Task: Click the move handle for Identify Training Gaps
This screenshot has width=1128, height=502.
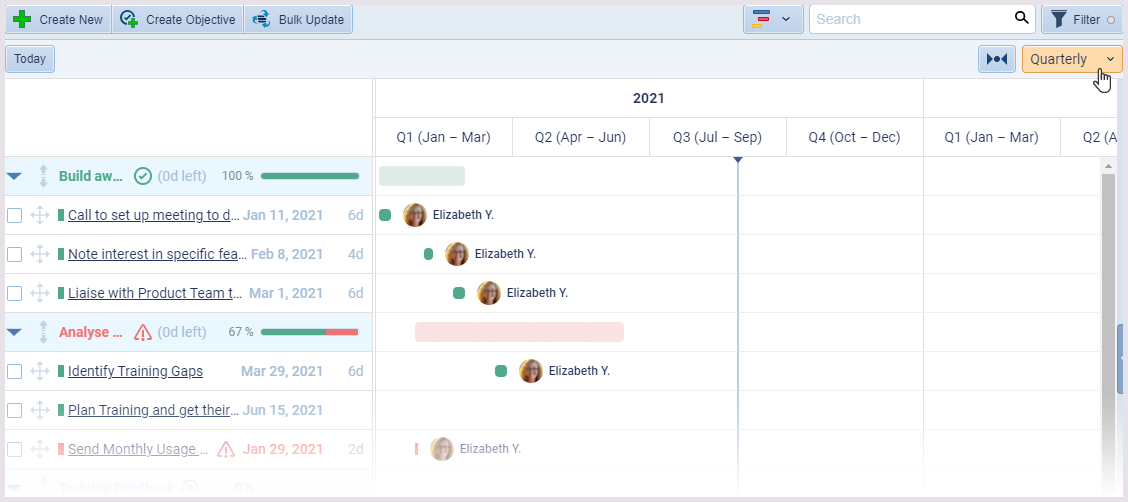Action: 40,371
